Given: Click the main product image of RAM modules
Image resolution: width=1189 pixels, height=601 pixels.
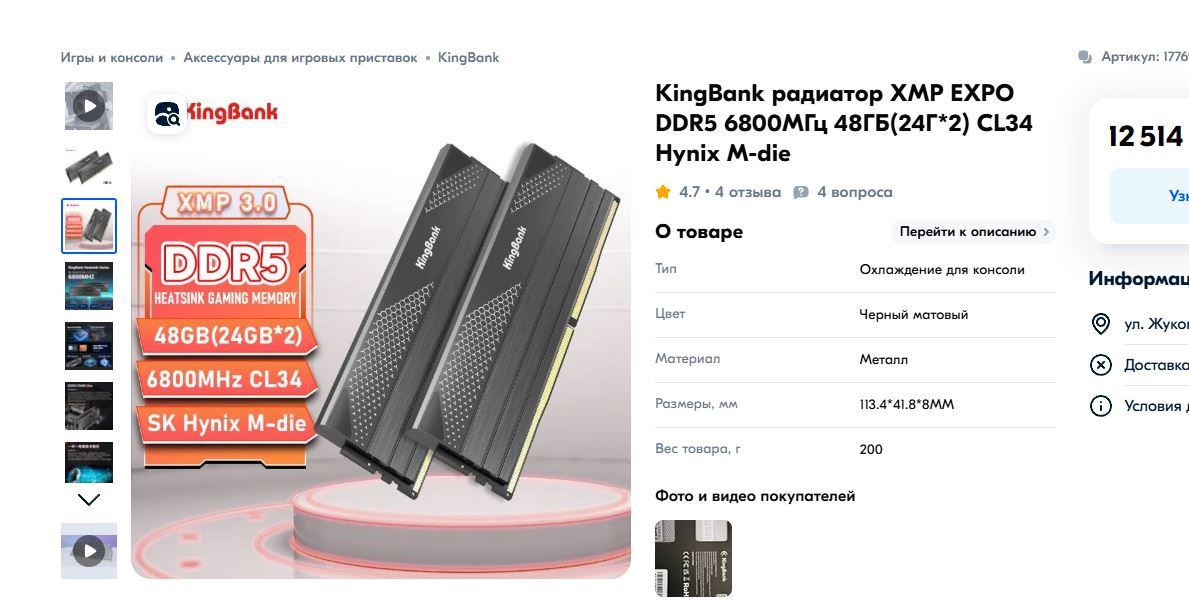Looking at the screenshot, I should click(x=381, y=330).
